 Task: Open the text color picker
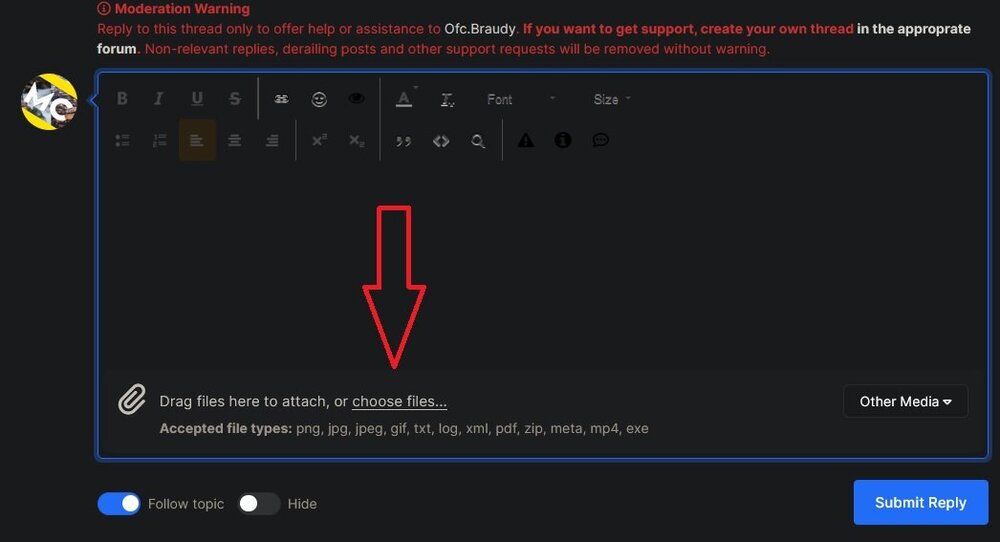[404, 99]
